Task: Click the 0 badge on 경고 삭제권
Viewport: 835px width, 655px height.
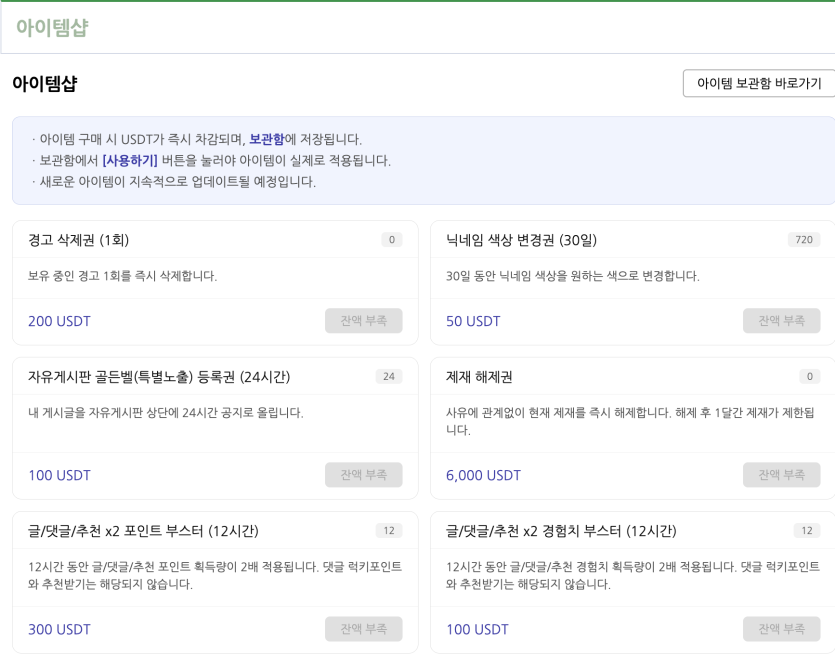Action: pos(392,240)
